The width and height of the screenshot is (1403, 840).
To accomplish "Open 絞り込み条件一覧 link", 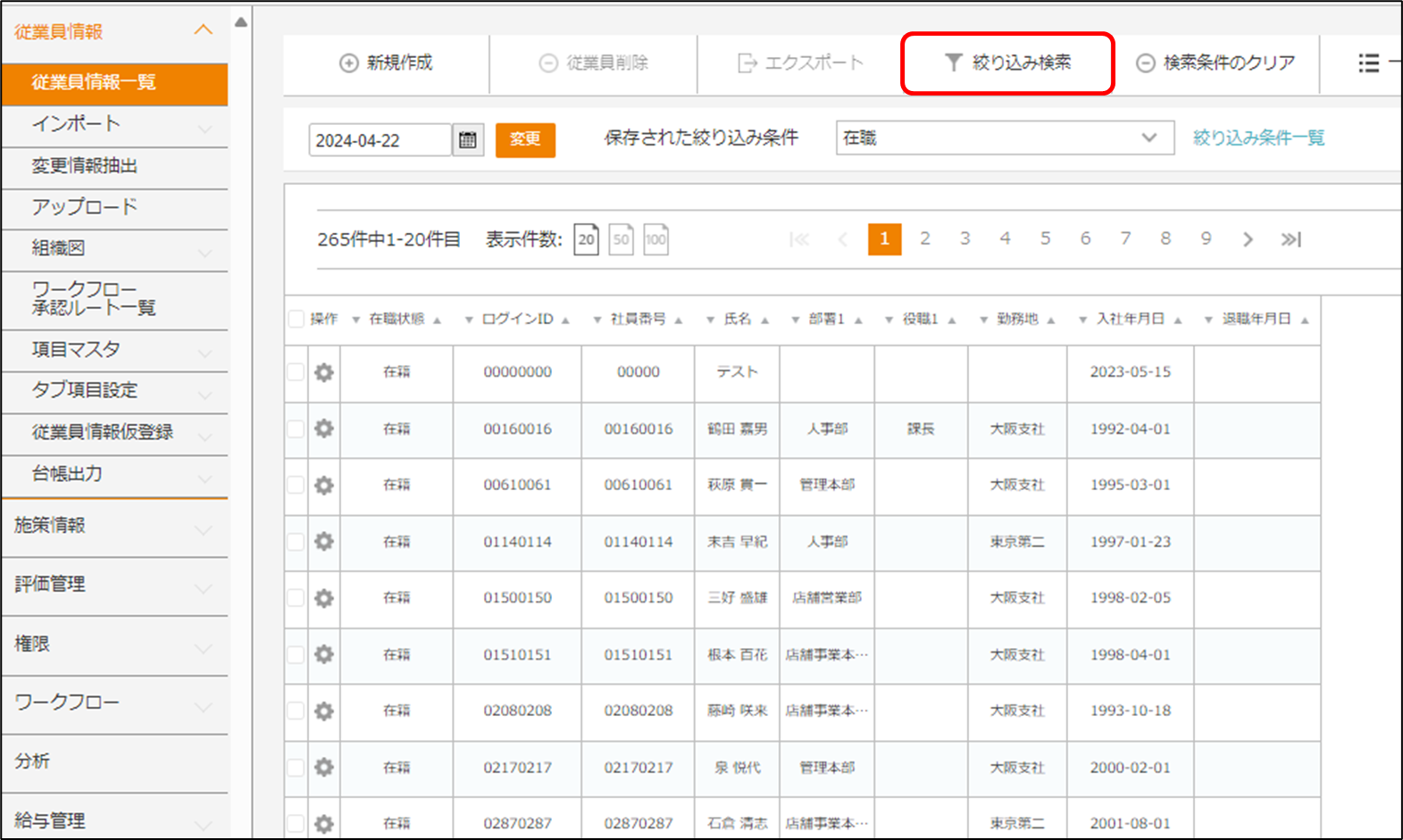I will (x=1258, y=138).
